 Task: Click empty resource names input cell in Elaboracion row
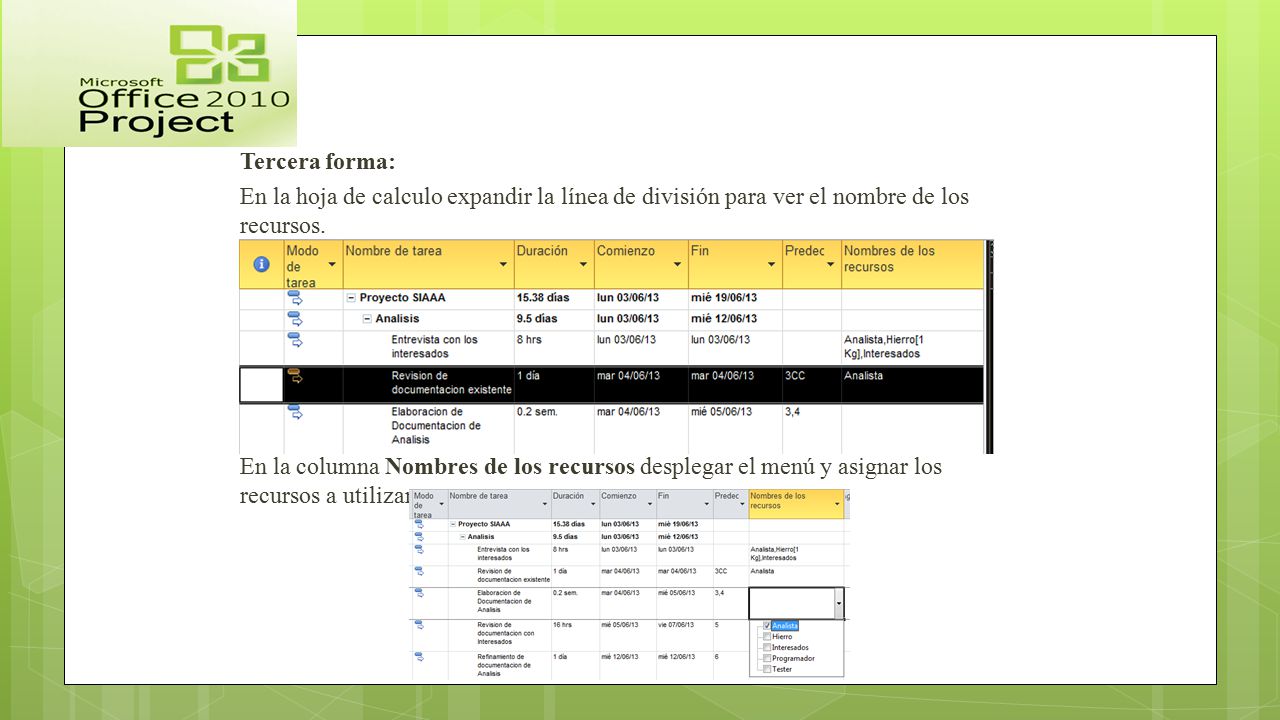point(791,603)
